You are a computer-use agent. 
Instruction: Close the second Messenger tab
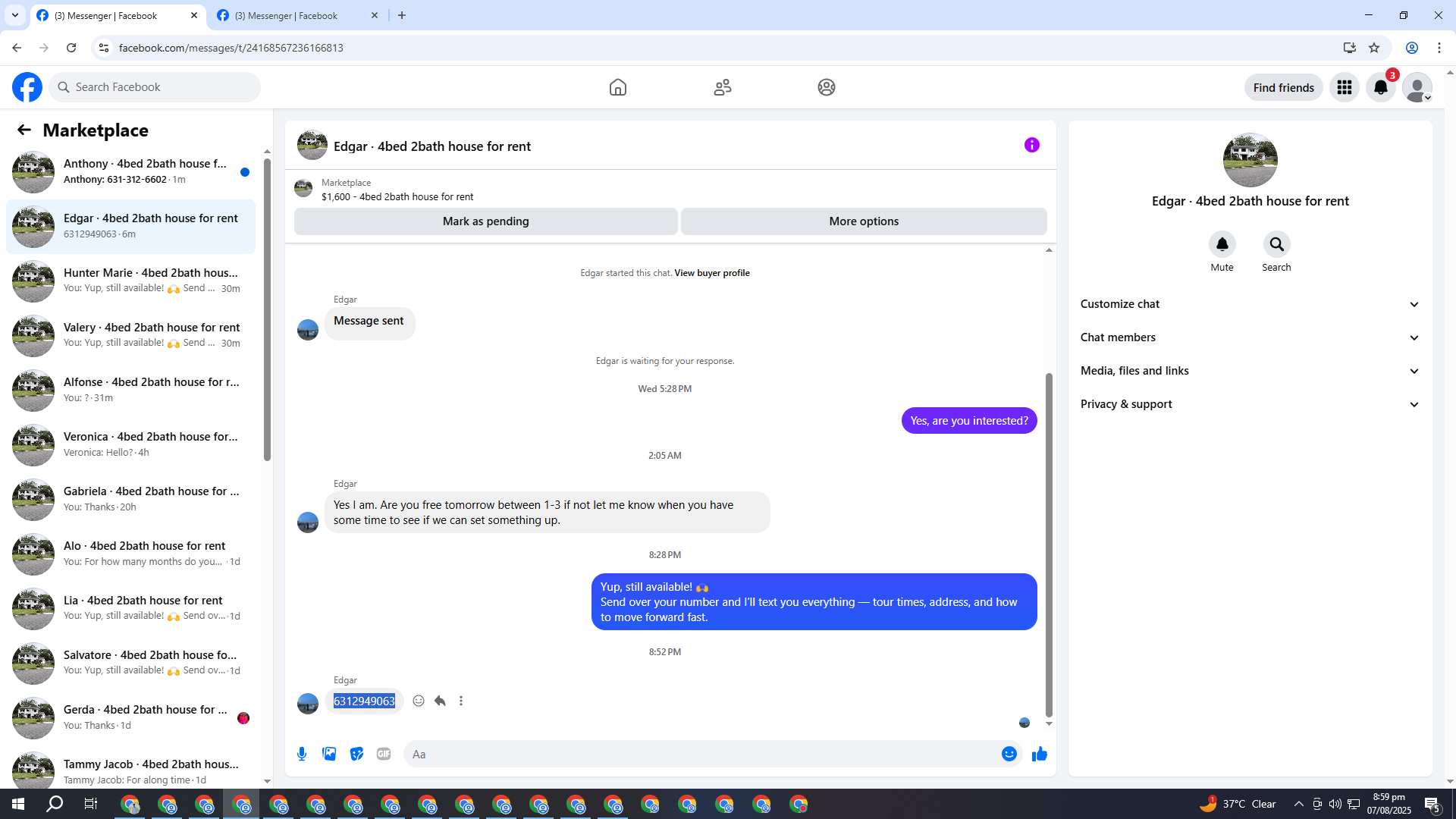(x=375, y=15)
